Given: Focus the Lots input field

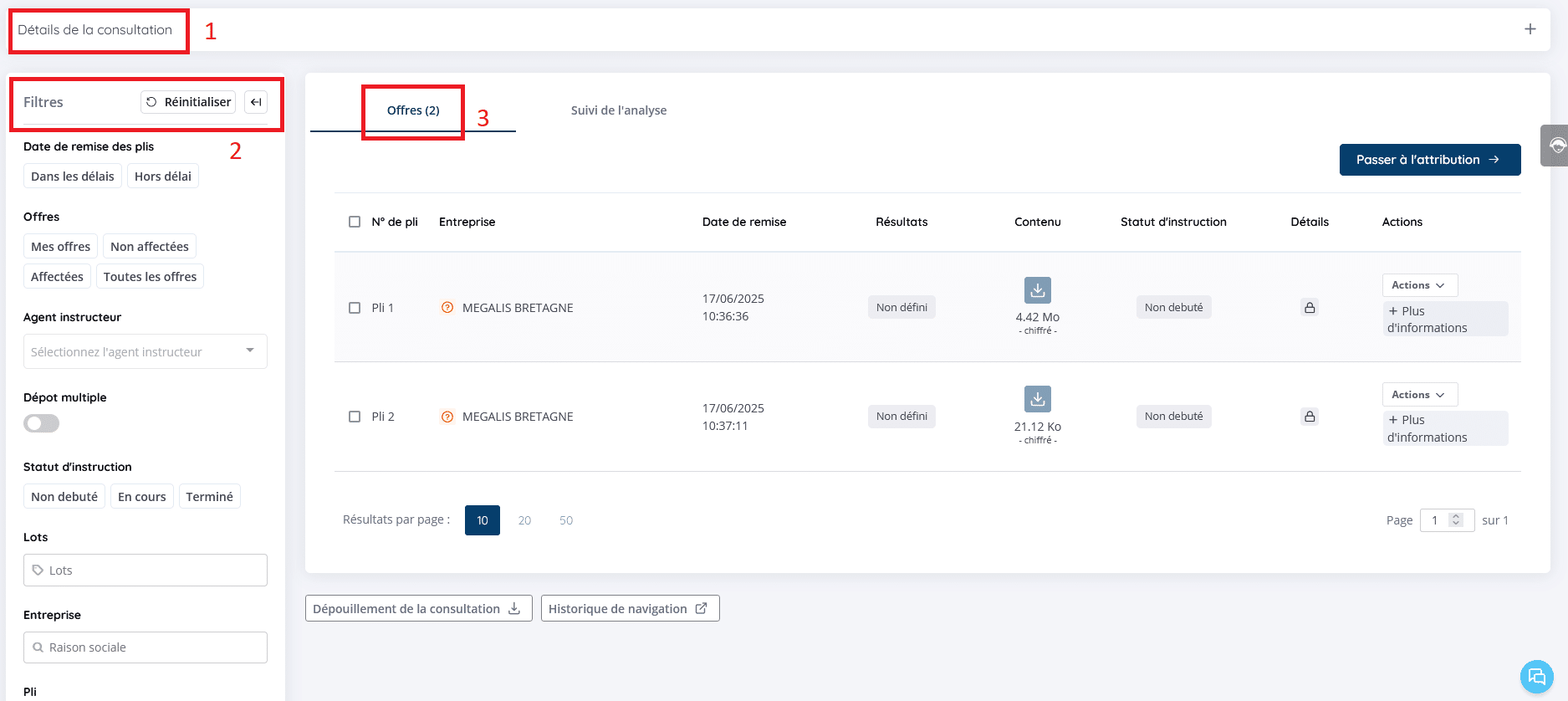Looking at the screenshot, I should pos(146,571).
